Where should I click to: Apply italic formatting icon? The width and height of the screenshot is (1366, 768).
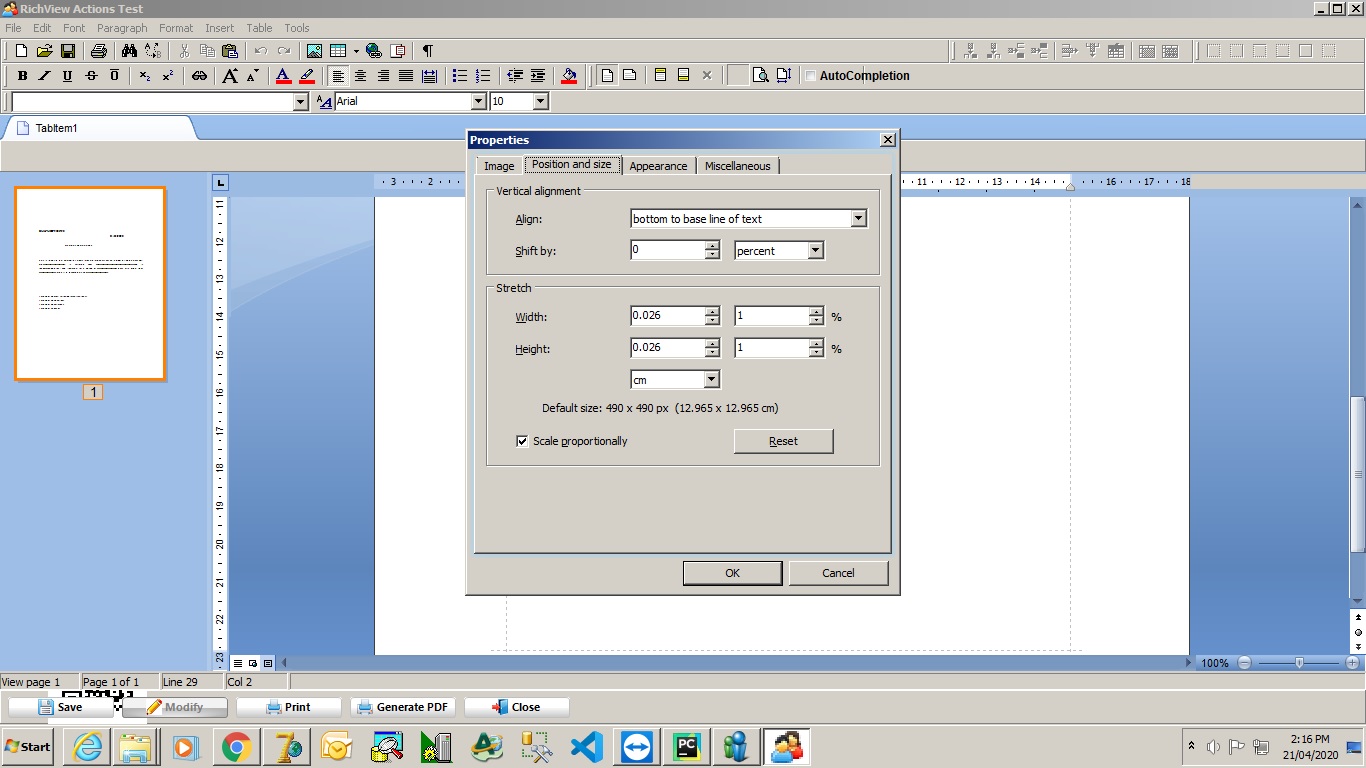click(44, 76)
